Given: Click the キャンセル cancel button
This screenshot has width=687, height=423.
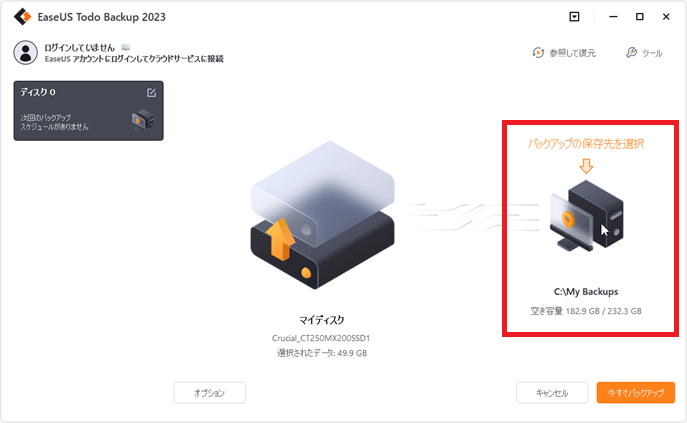Looking at the screenshot, I should point(552,393).
